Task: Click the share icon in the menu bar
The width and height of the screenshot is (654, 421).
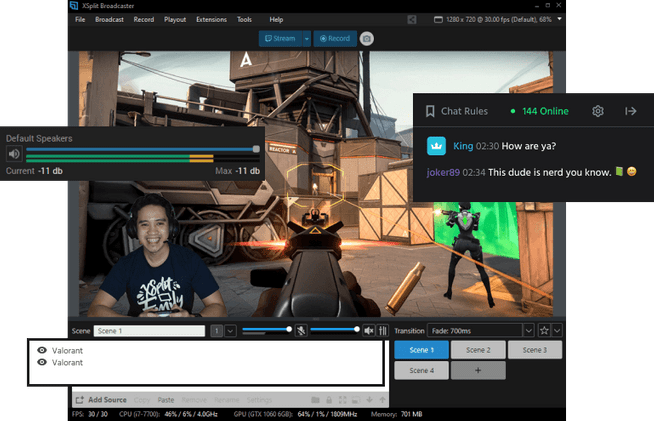Action: [412, 20]
